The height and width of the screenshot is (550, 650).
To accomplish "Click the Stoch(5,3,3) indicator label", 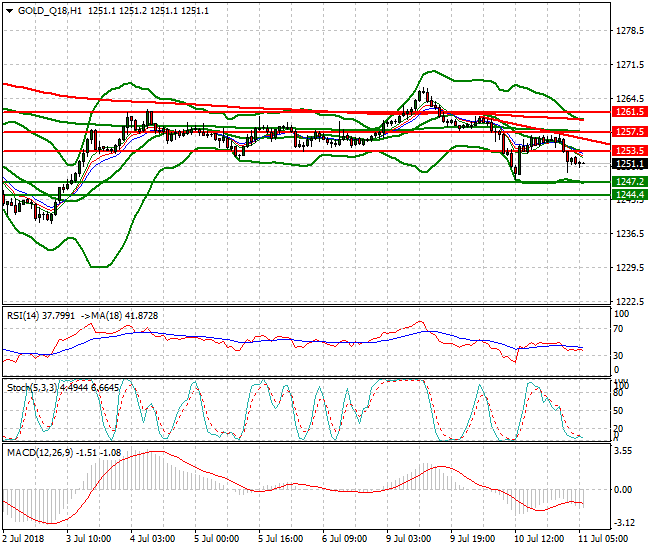I will click(33, 388).
